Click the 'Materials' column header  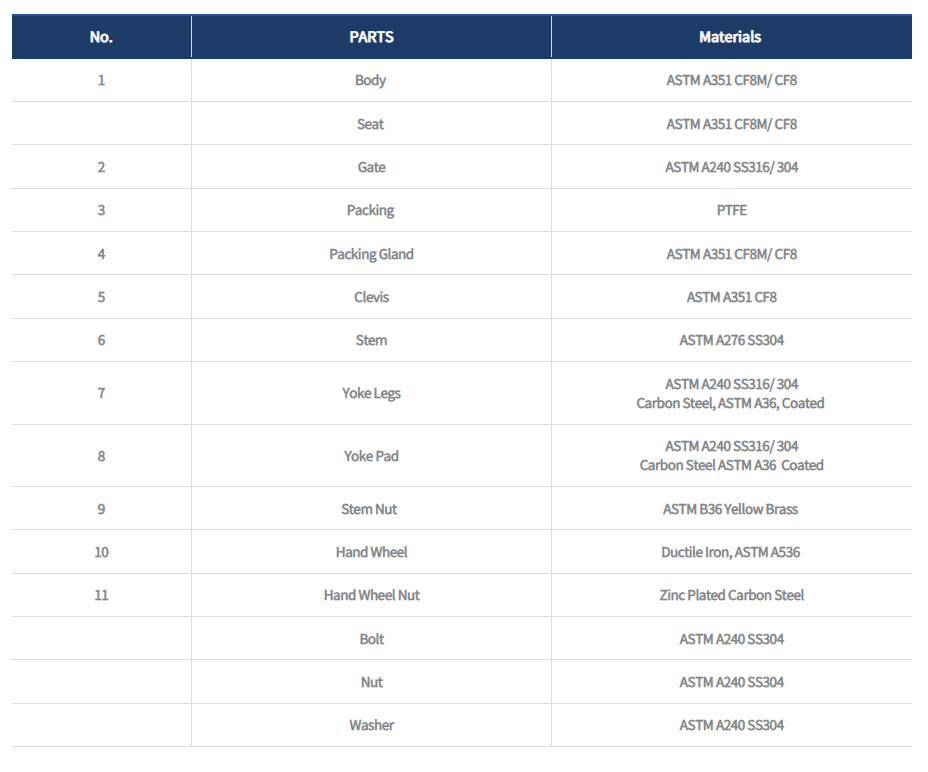click(x=730, y=37)
